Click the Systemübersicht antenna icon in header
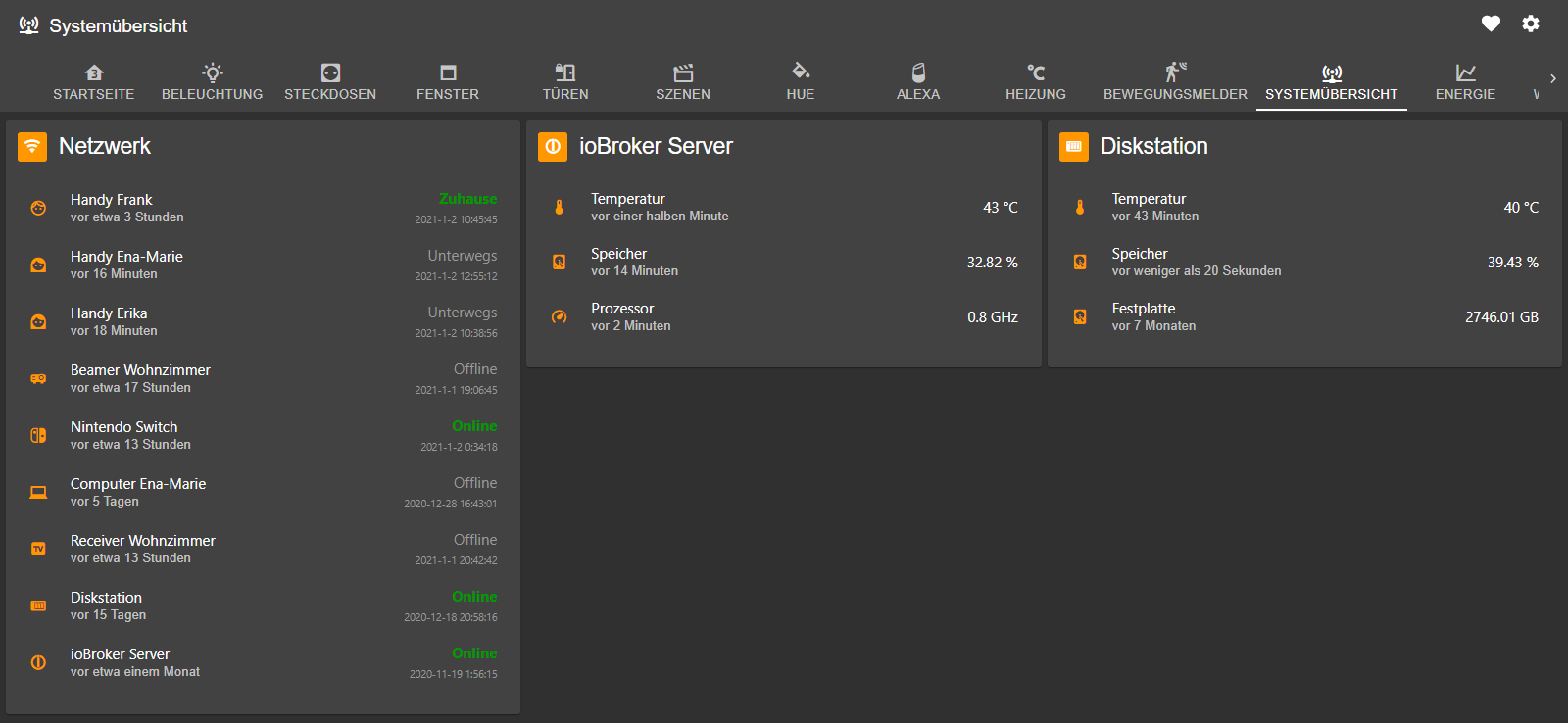The height and width of the screenshot is (723, 1568). (x=29, y=24)
